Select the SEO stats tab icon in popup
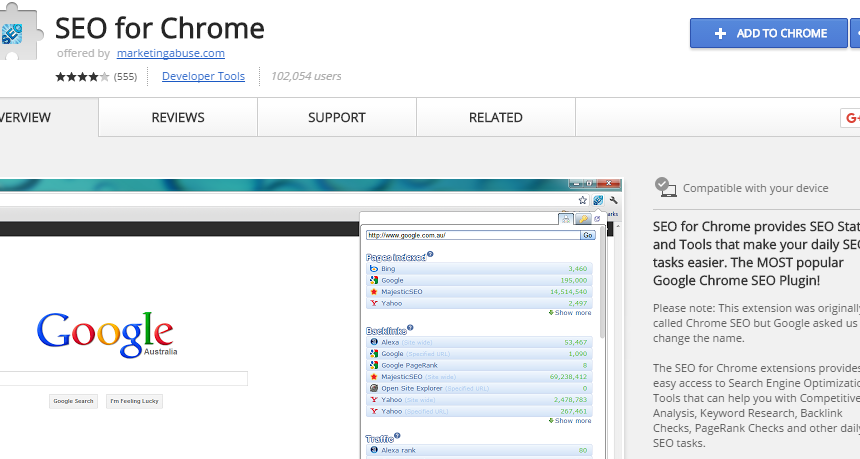860x459 pixels. [x=565, y=219]
